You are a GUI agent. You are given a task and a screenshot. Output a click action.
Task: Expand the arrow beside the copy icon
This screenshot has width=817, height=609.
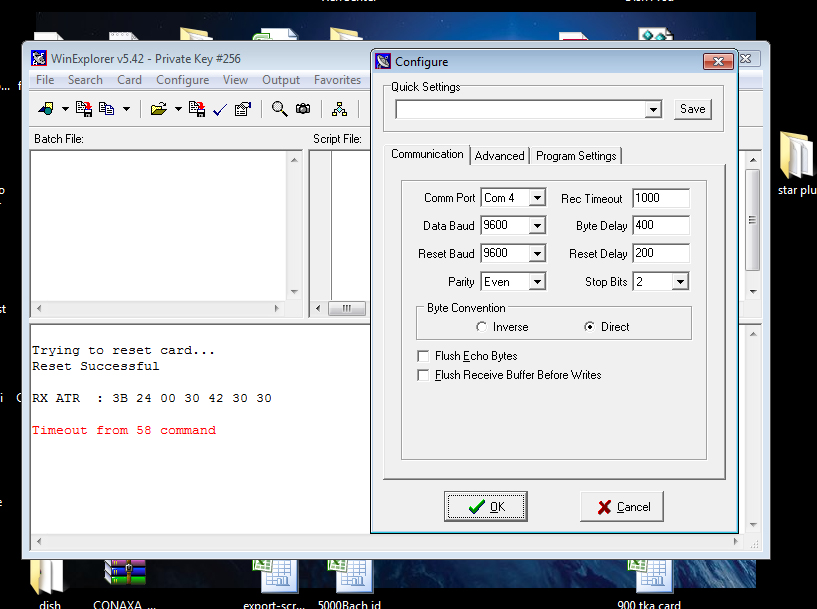click(x=126, y=109)
